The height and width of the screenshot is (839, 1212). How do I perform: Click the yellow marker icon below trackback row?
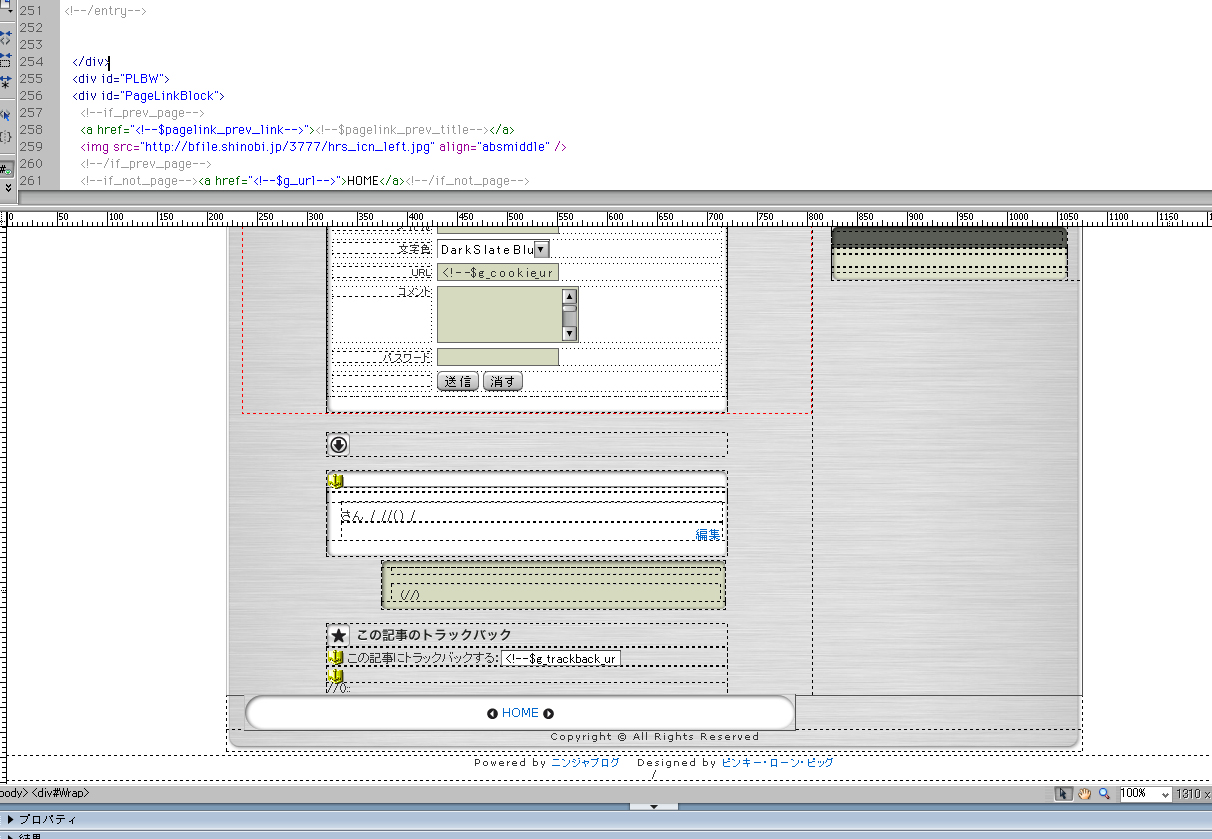(335, 675)
